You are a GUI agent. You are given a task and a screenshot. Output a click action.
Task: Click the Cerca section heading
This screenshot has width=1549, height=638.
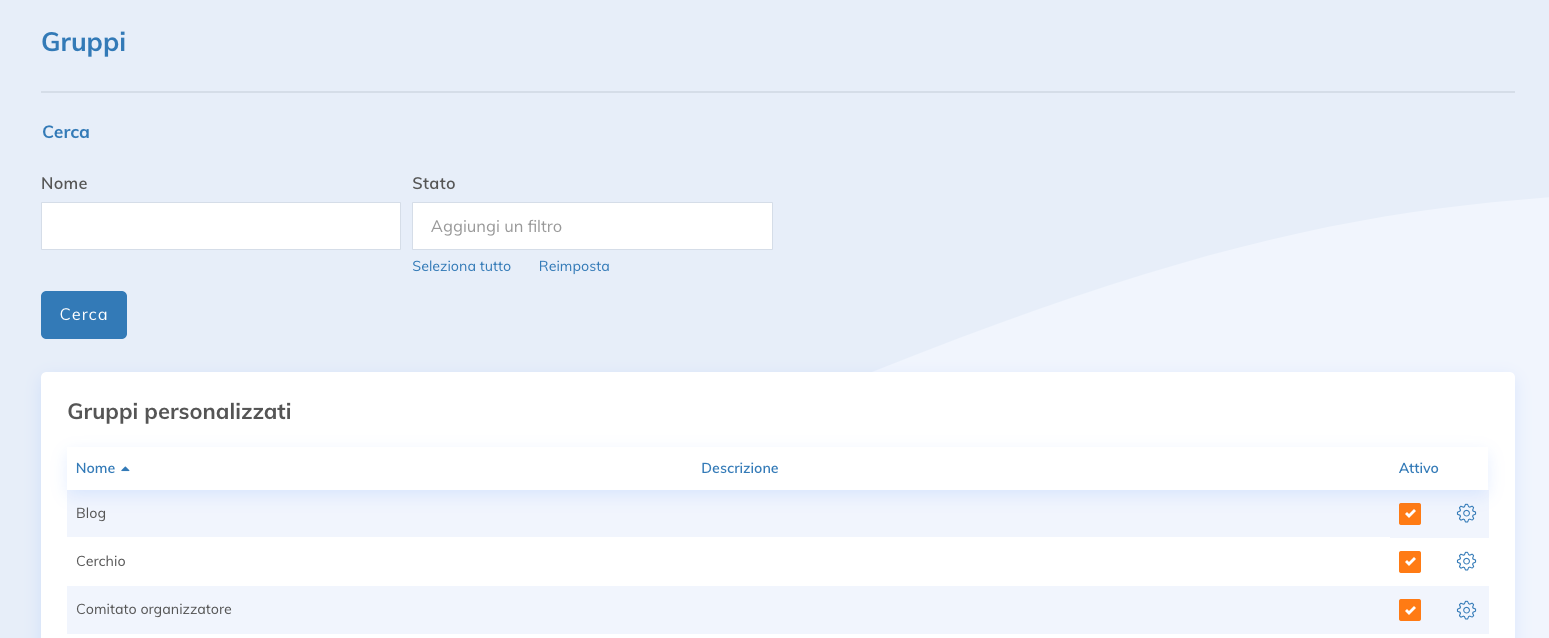(x=66, y=132)
